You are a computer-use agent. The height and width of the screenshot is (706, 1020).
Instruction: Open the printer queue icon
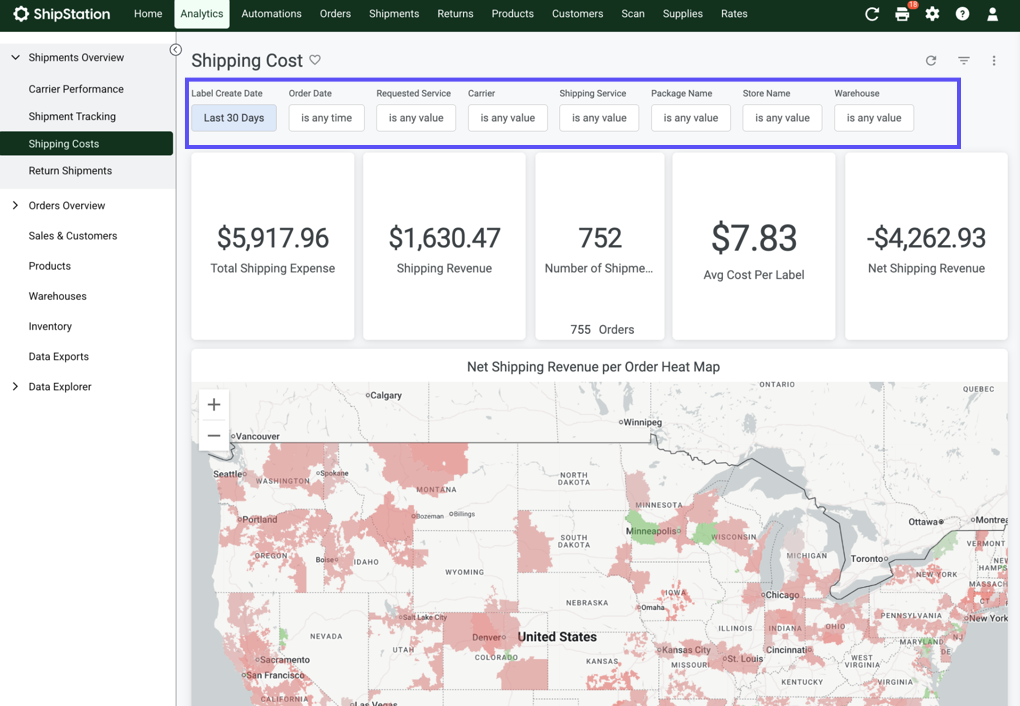pyautogui.click(x=902, y=14)
